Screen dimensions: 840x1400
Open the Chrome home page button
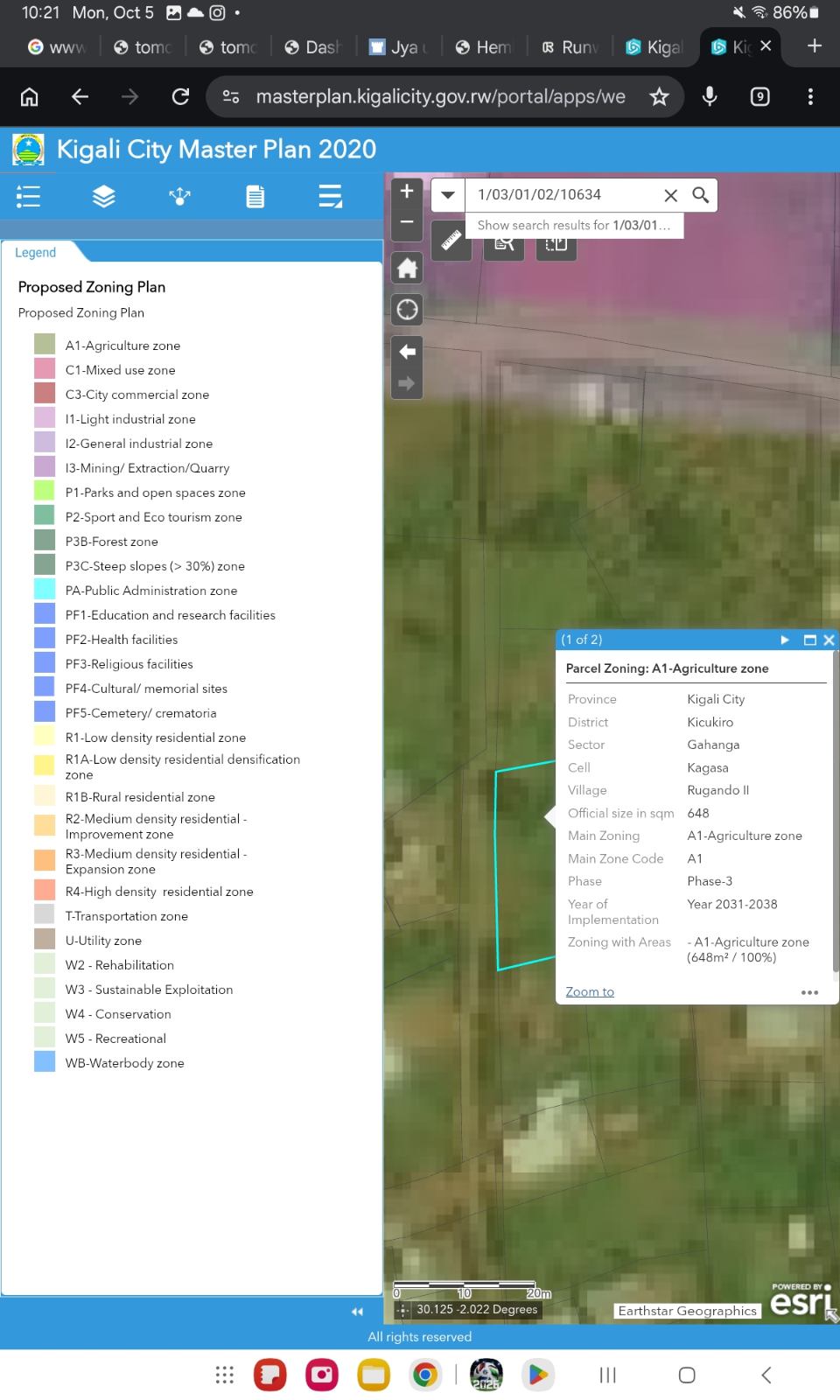click(29, 96)
